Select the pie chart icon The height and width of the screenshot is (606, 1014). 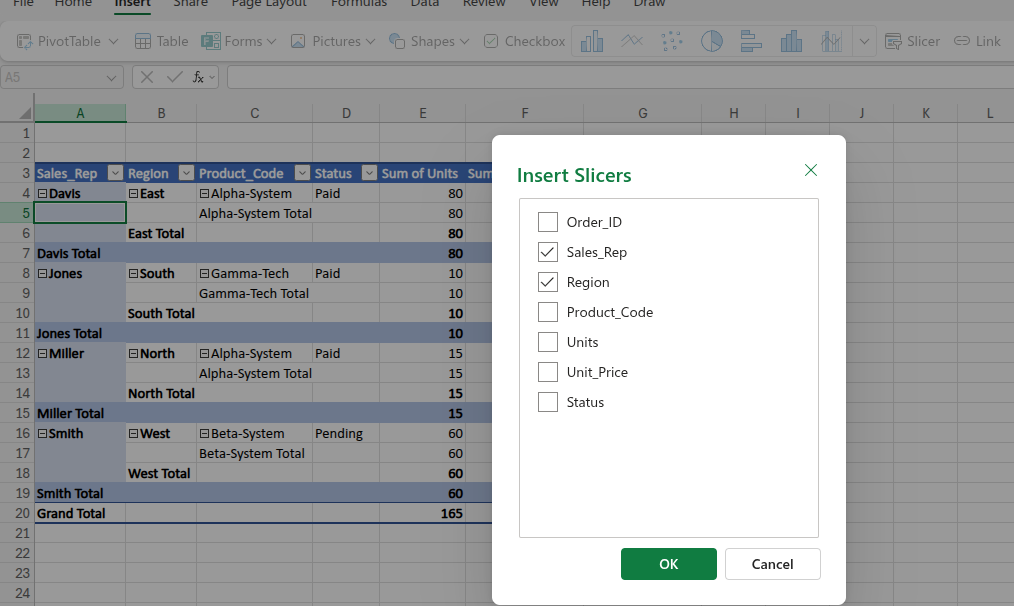pyautogui.click(x=711, y=41)
